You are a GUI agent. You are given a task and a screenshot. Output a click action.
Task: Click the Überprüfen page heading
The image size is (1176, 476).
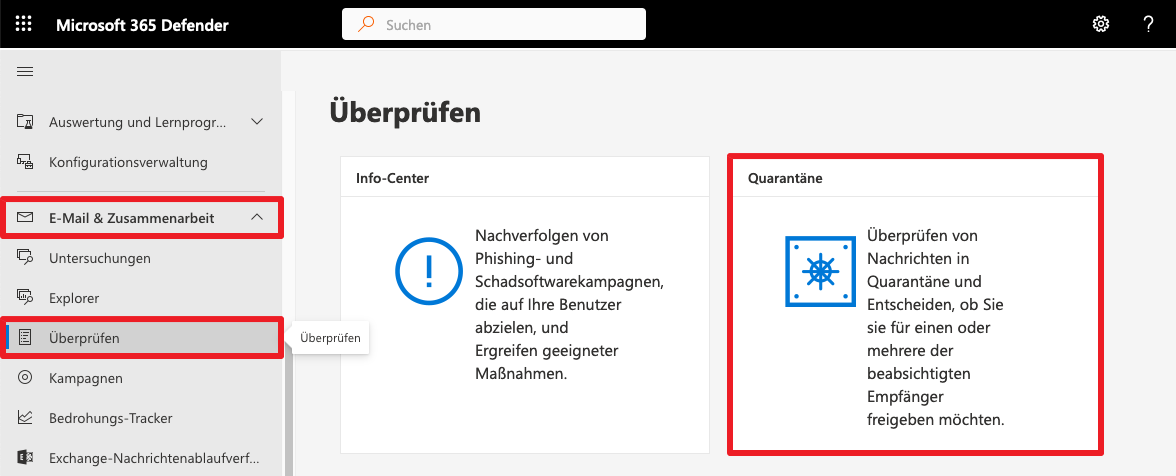point(405,112)
